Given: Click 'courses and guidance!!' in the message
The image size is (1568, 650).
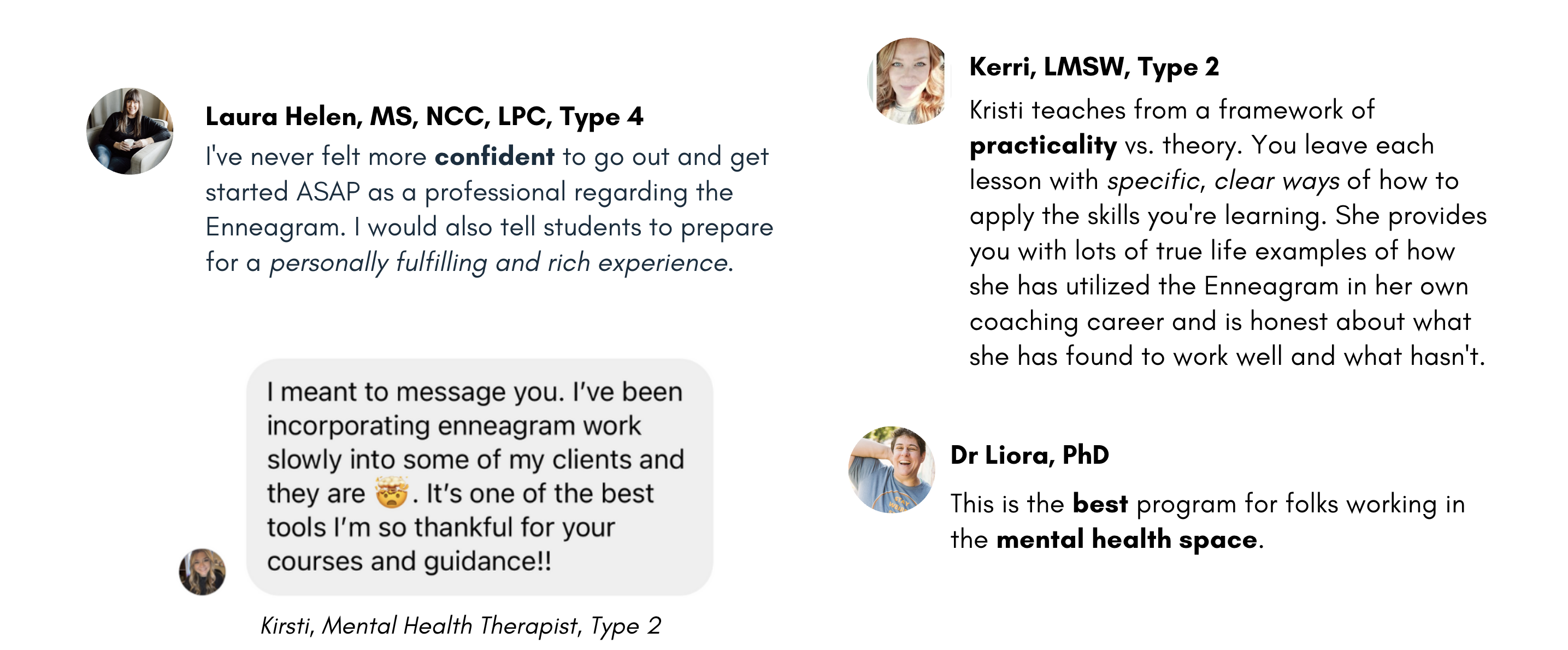Looking at the screenshot, I should click(x=409, y=560).
